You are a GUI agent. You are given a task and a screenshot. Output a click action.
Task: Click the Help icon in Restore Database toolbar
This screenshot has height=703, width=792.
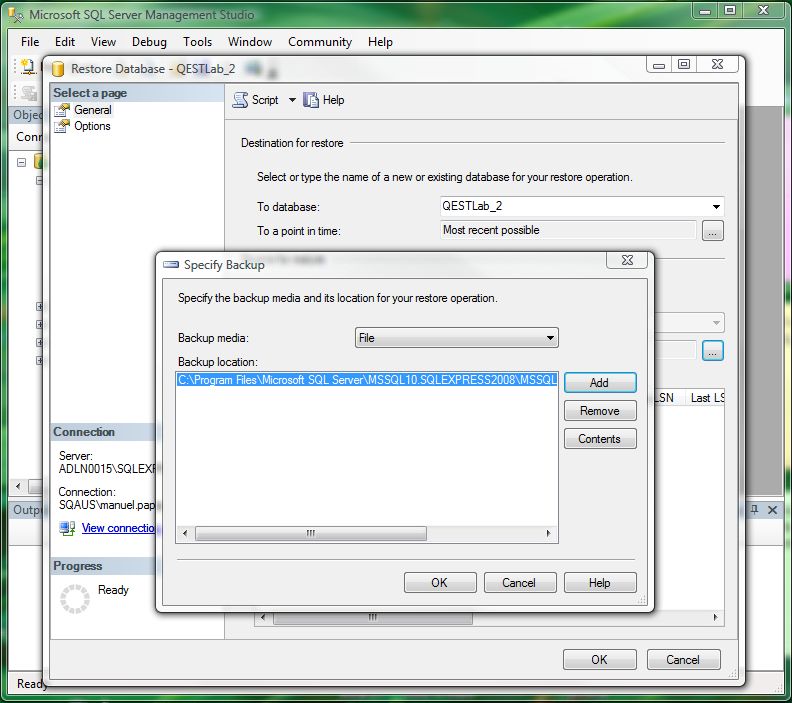click(311, 100)
